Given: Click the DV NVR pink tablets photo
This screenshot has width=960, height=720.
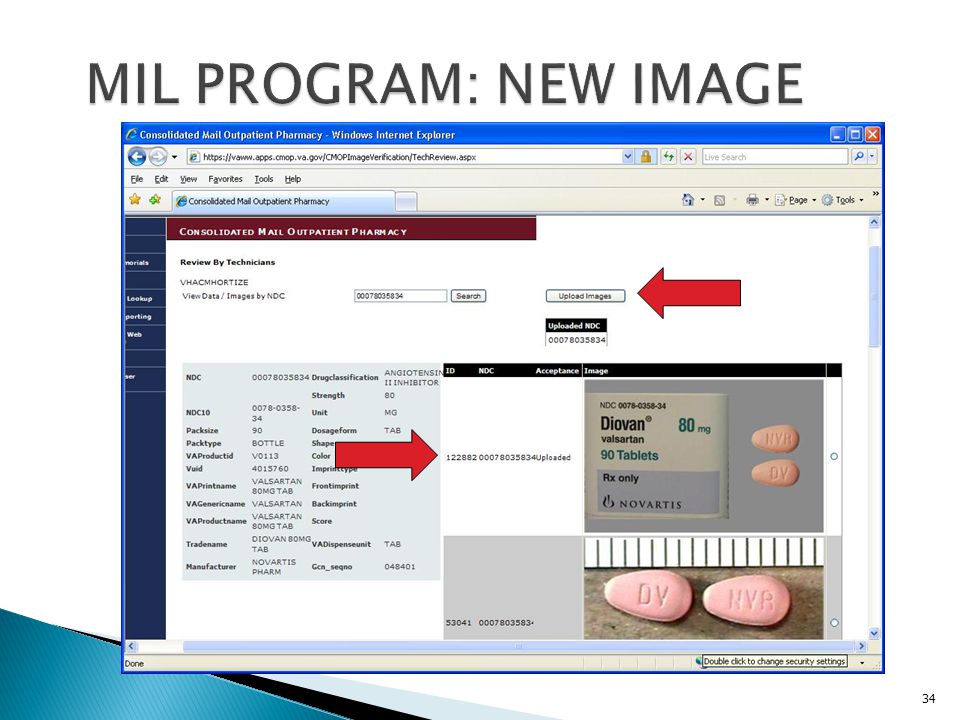Looking at the screenshot, I should click(703, 588).
